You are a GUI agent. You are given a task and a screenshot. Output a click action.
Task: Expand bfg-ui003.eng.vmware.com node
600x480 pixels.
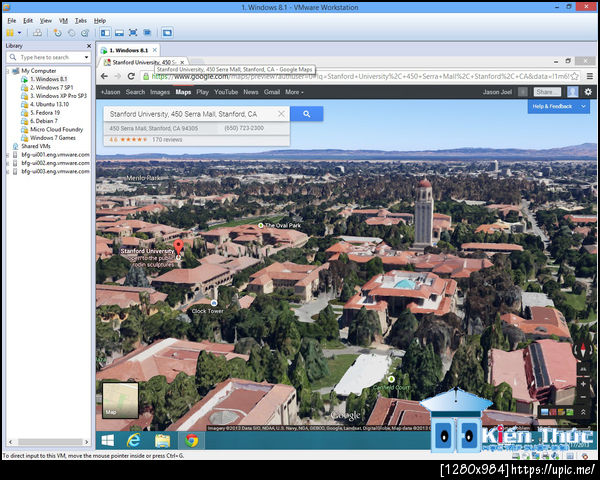click(x=7, y=172)
